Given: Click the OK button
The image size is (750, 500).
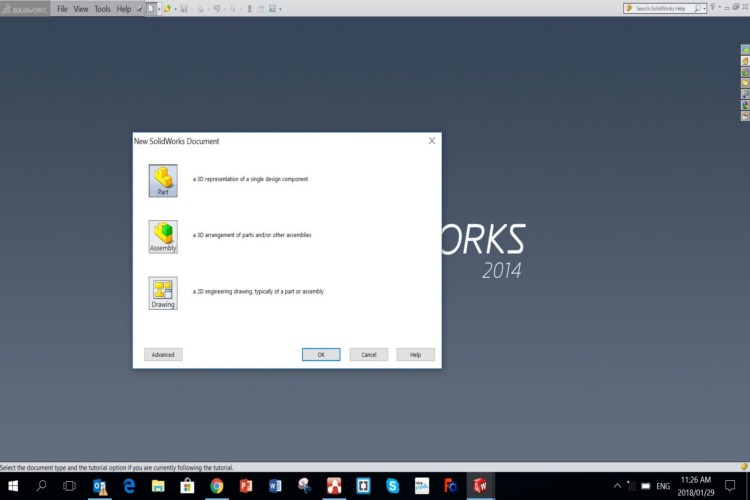Looking at the screenshot, I should tap(321, 355).
